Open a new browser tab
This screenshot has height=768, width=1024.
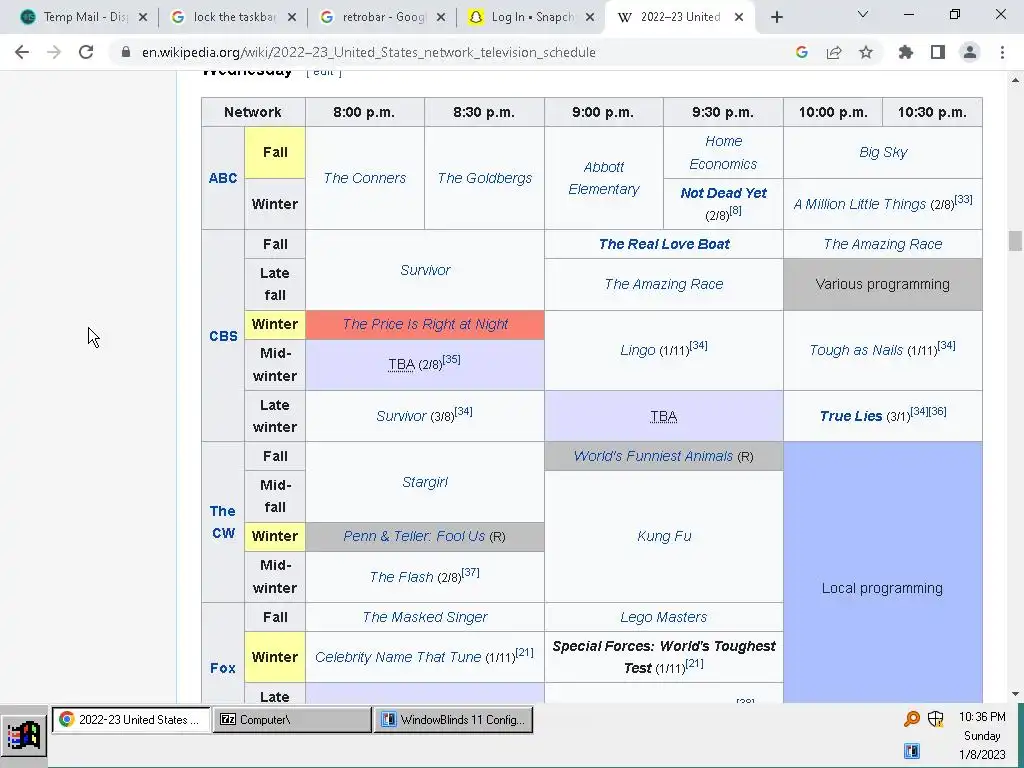point(776,18)
